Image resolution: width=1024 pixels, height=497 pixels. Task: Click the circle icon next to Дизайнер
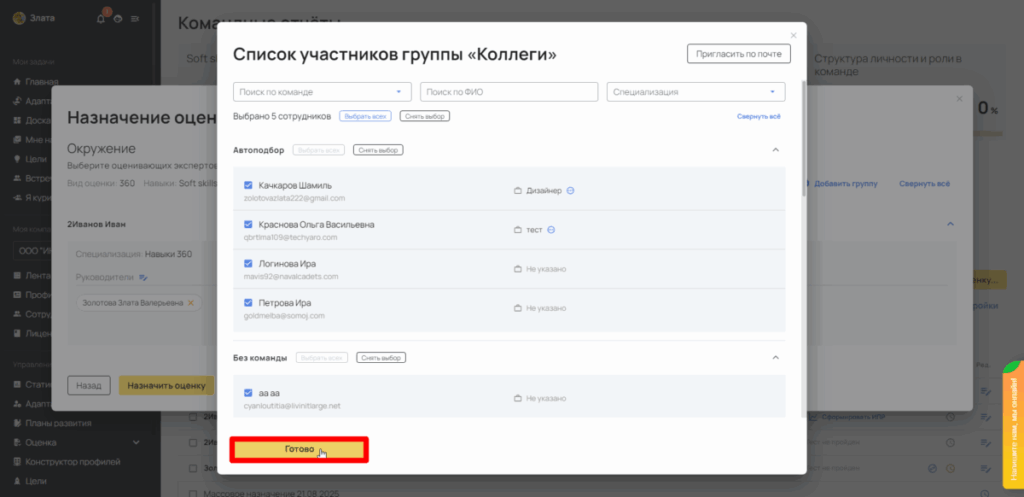click(x=570, y=191)
